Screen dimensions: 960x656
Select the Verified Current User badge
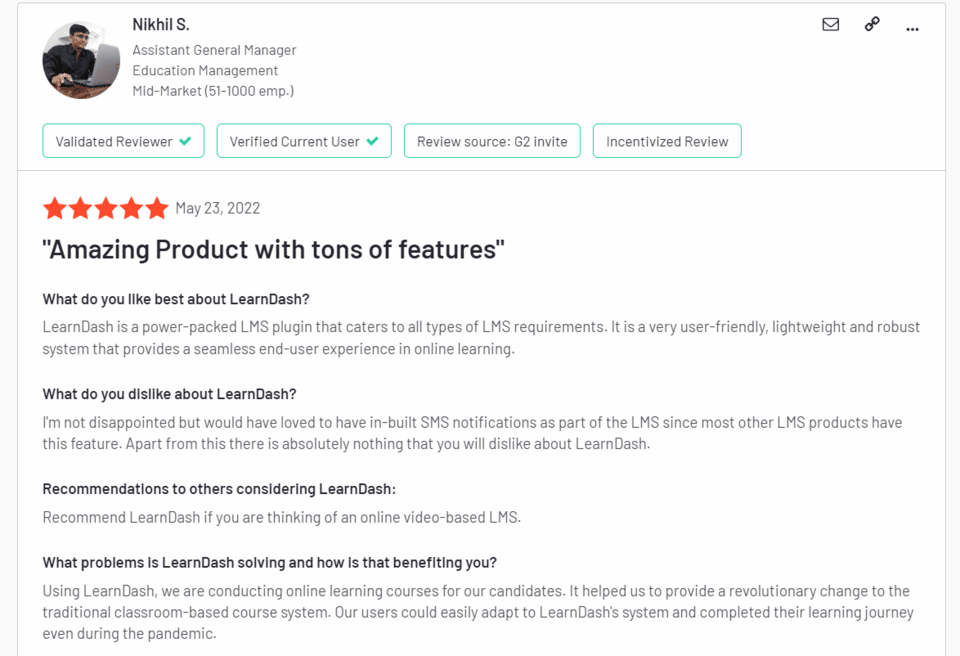303,141
